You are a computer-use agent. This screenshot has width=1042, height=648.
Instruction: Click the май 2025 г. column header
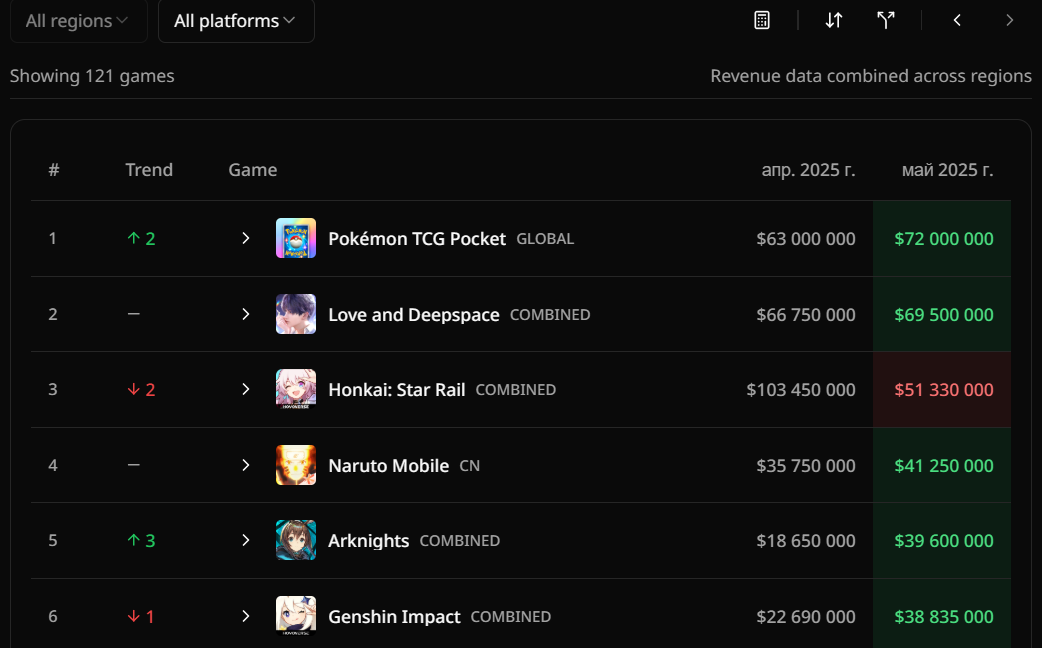tap(948, 170)
